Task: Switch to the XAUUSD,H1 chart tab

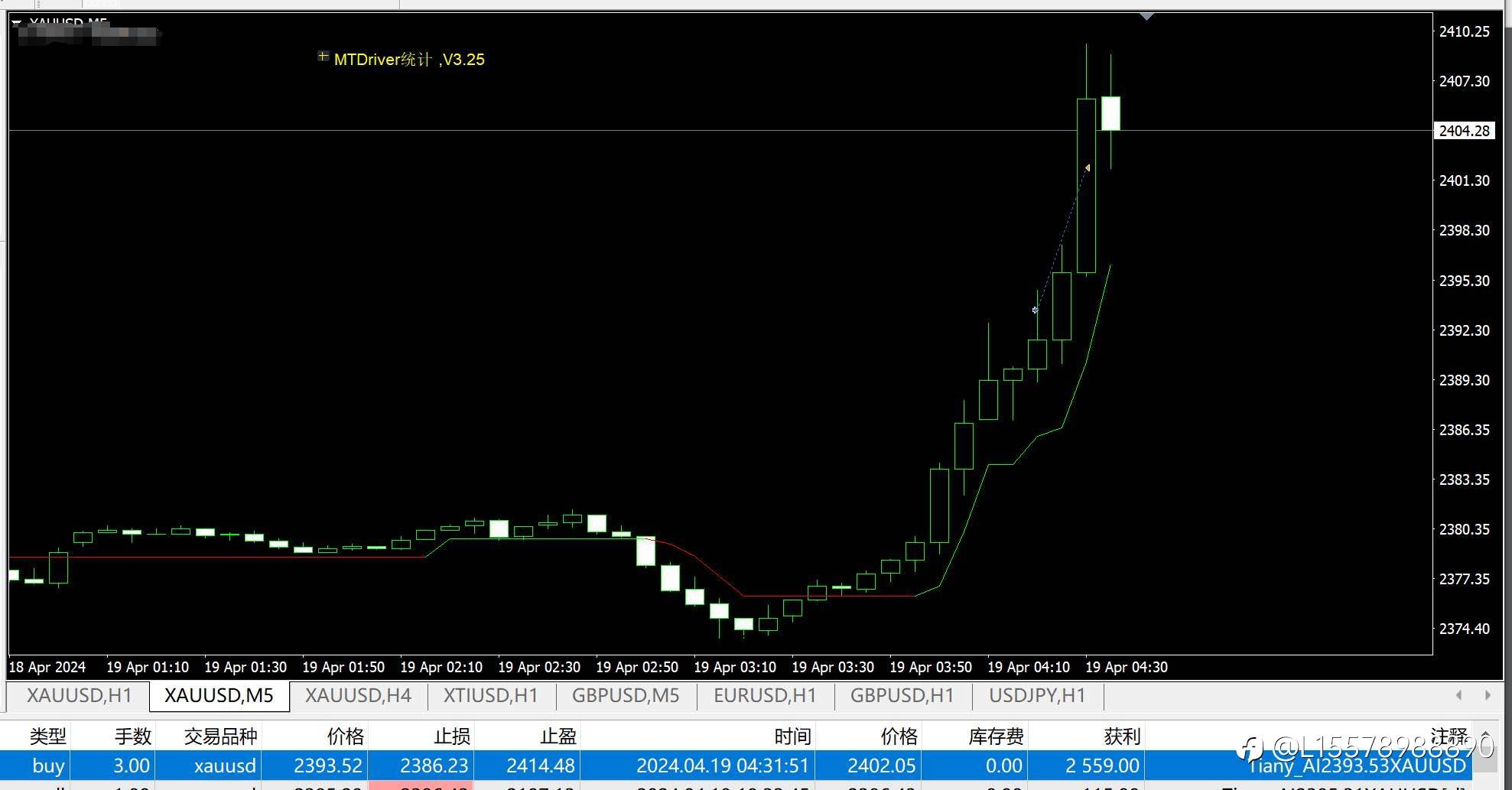Action: tap(80, 696)
